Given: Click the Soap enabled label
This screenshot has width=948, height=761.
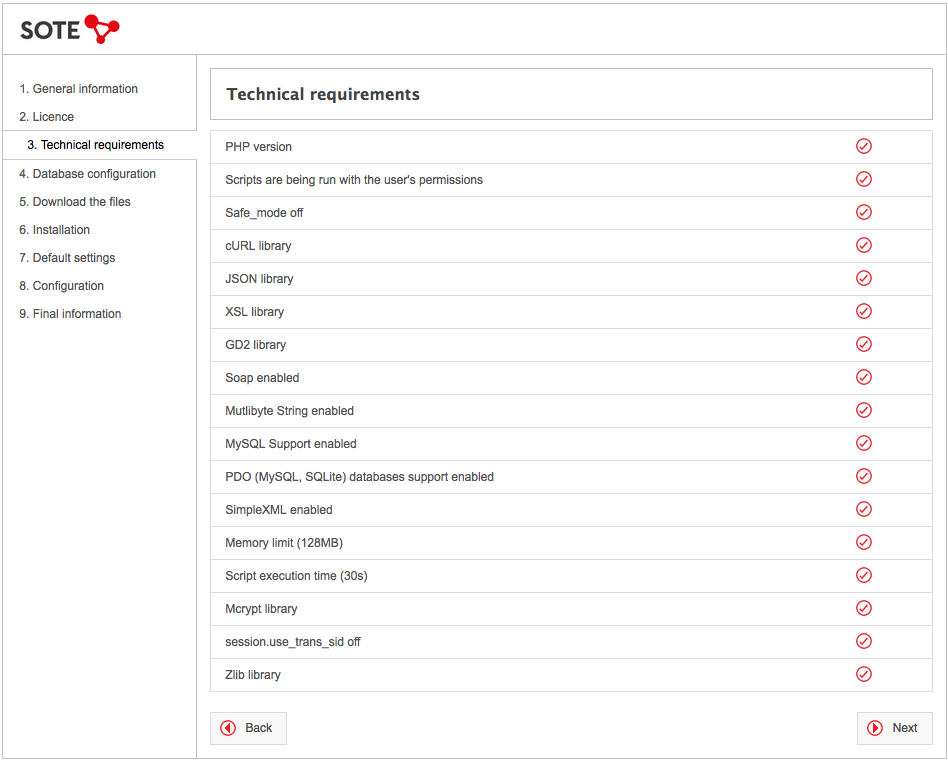Looking at the screenshot, I should pos(262,378).
